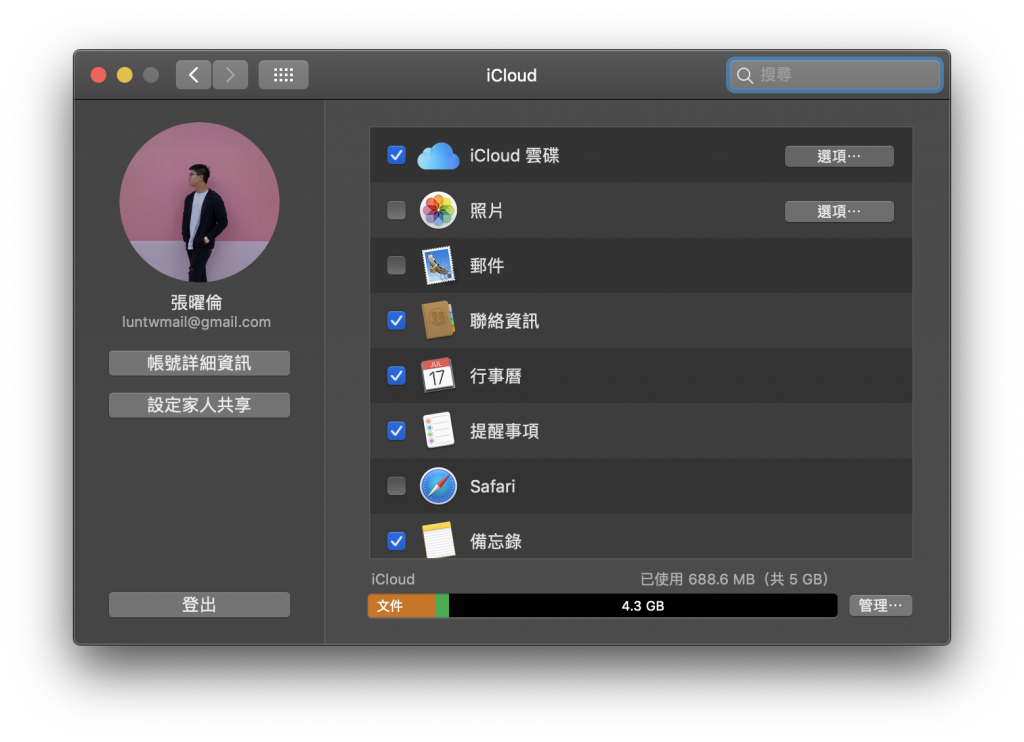Image resolution: width=1024 pixels, height=742 pixels.
Task: Open 選項 for iCloud 雲碟
Action: pos(839,156)
